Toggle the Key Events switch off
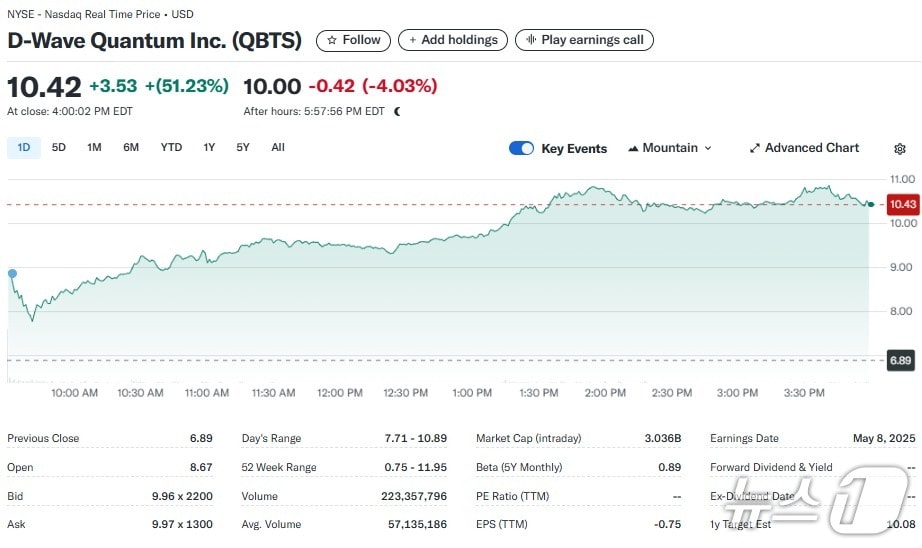Screen dimensions: 922x548 [x=521, y=148]
